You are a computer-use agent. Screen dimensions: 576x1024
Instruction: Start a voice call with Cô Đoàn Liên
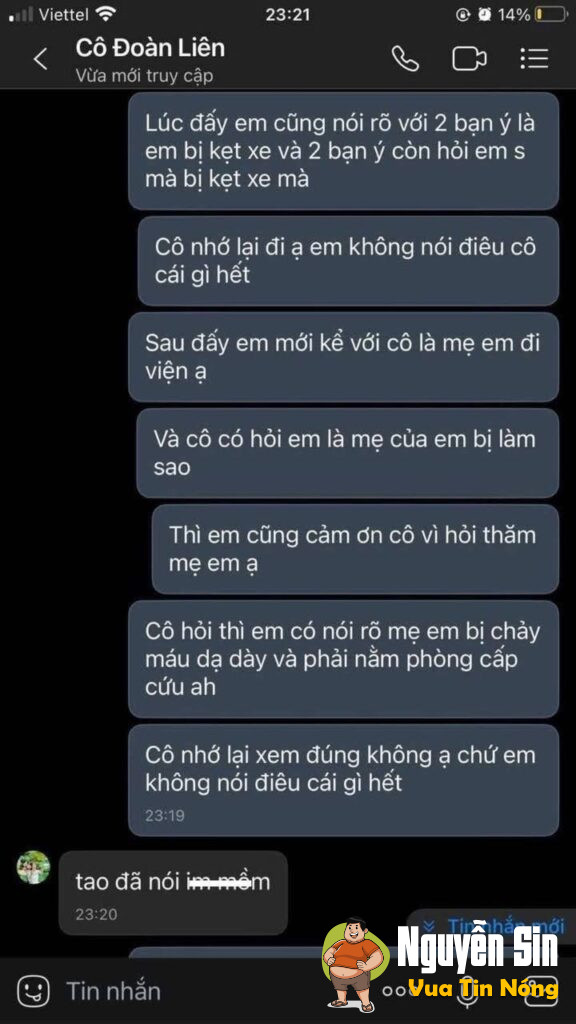coord(405,59)
